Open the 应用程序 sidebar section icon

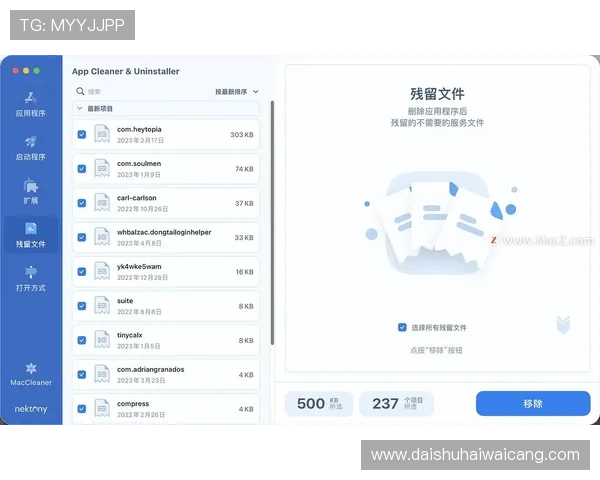point(31,98)
